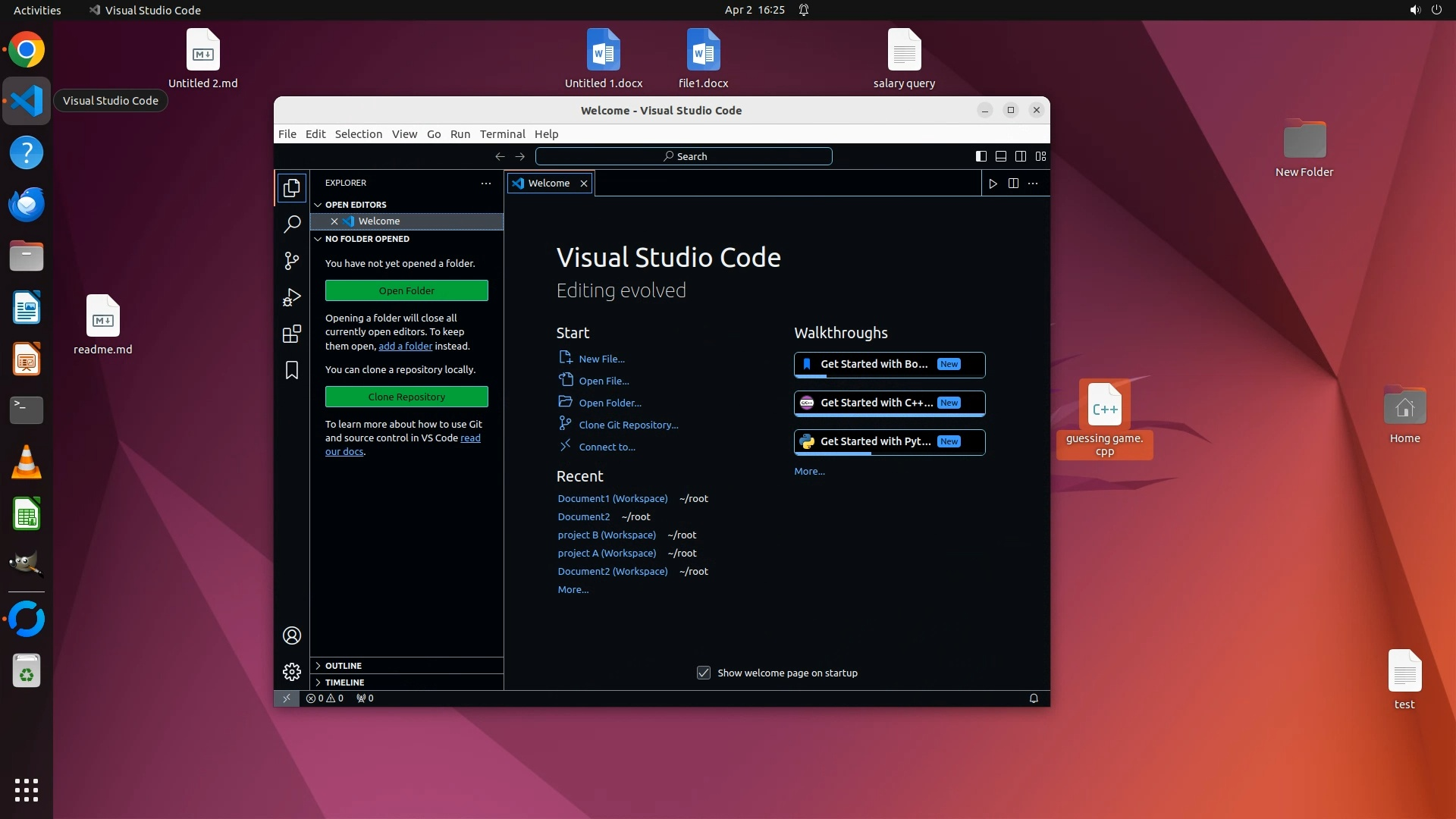
Task: Expand the Timeline section
Action: point(344,682)
